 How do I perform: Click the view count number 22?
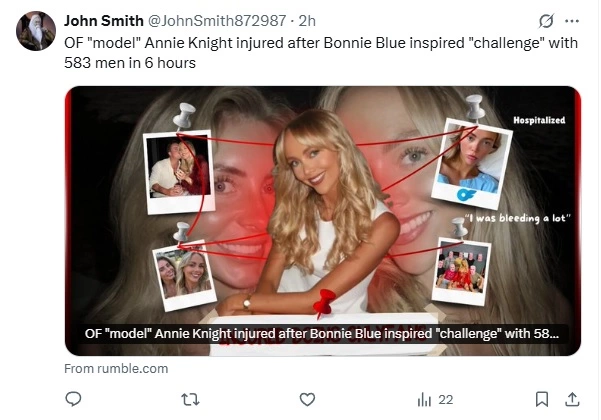point(446,400)
